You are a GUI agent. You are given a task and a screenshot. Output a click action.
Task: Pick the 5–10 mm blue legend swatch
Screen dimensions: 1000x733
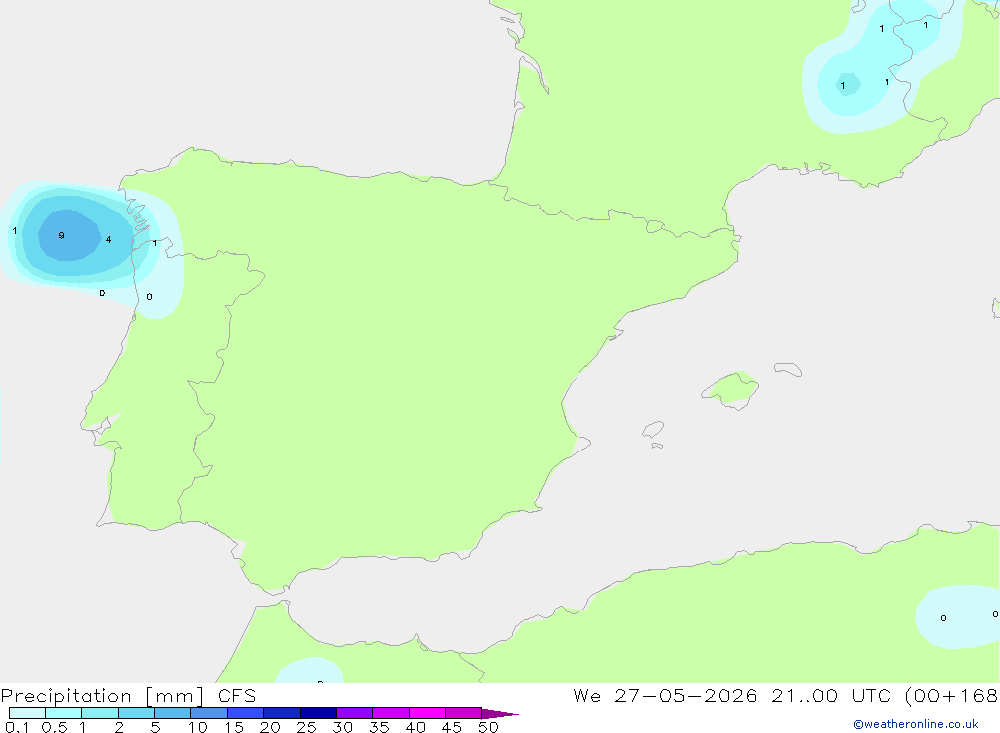(x=172, y=713)
